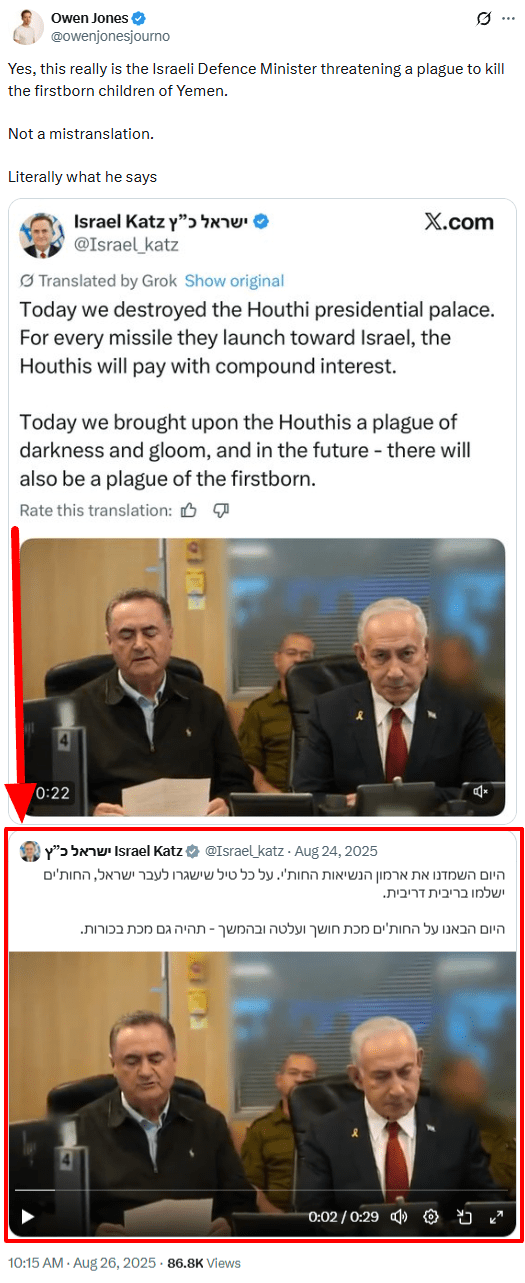This screenshot has height=1283, width=525.
Task: Click the Owen Jones display name
Action: 89,18
